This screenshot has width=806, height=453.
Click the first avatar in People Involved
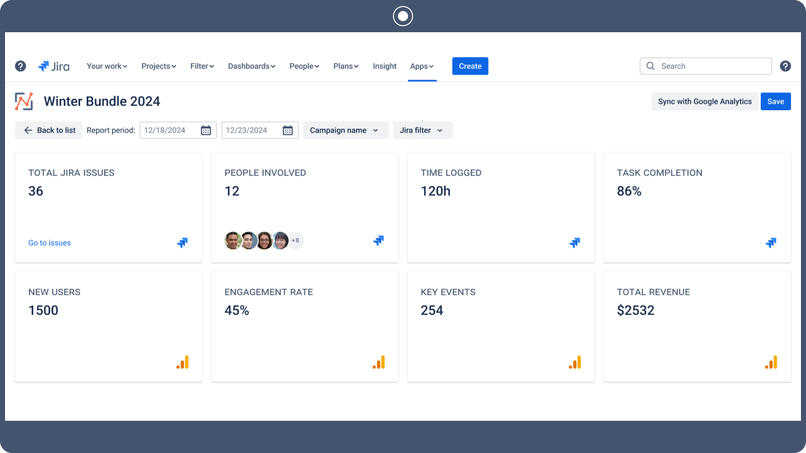[x=233, y=240]
